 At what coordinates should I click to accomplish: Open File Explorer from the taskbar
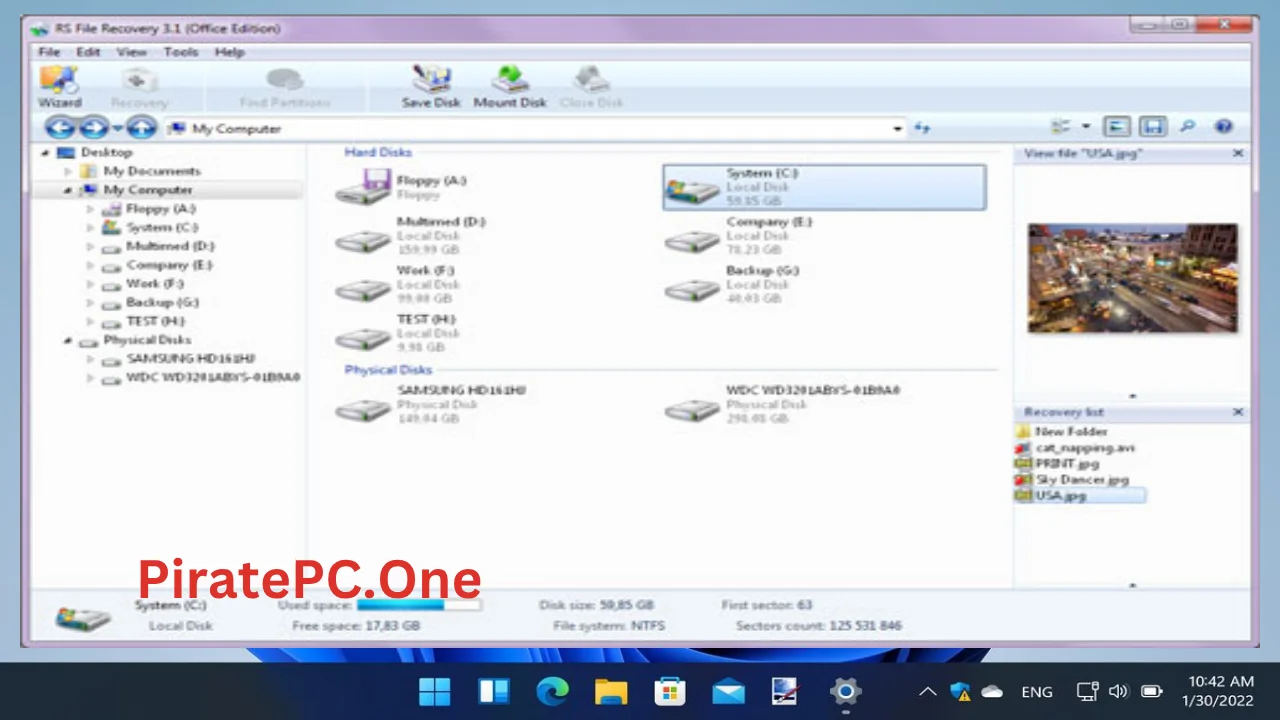point(611,691)
